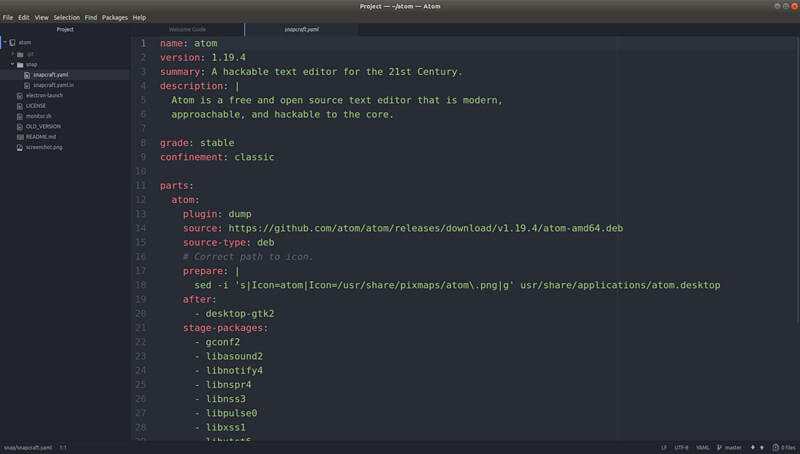Click the monitor.sh file icon
Image resolution: width=800 pixels, height=454 pixels.
point(19,116)
